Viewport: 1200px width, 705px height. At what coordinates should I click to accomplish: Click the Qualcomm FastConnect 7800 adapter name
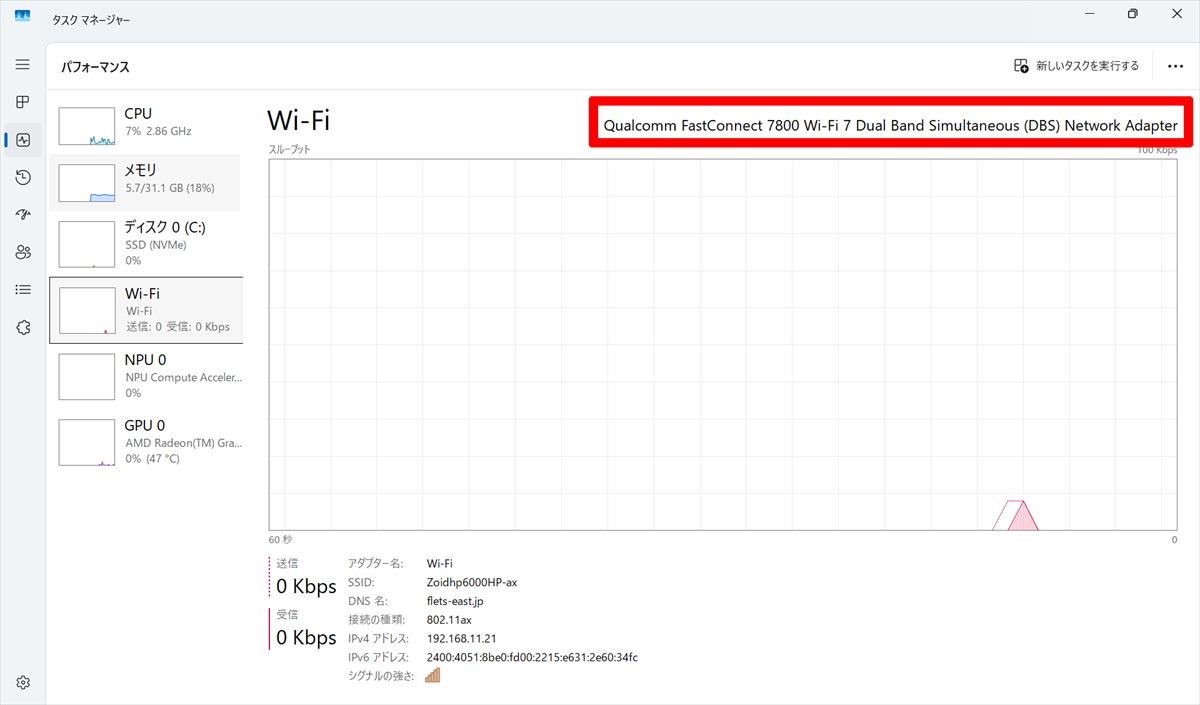click(891, 126)
